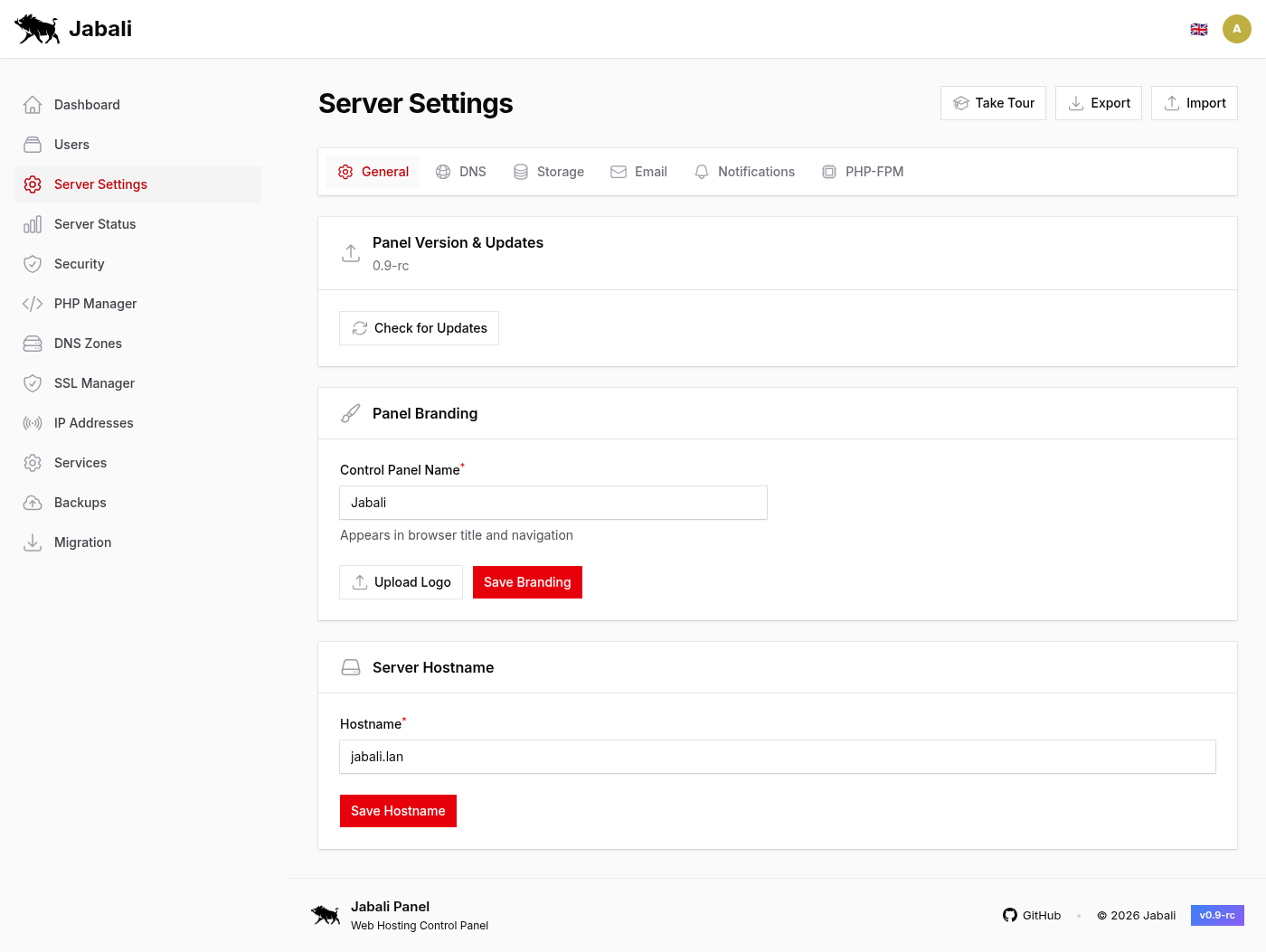This screenshot has height=952, width=1266.
Task: Select the PHP-FPM tab
Action: pos(863,171)
